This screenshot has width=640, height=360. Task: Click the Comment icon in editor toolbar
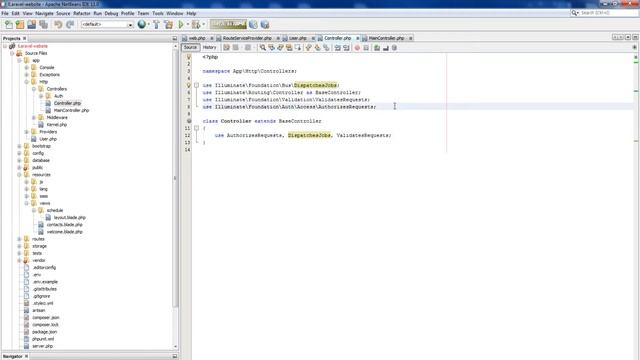(377, 48)
